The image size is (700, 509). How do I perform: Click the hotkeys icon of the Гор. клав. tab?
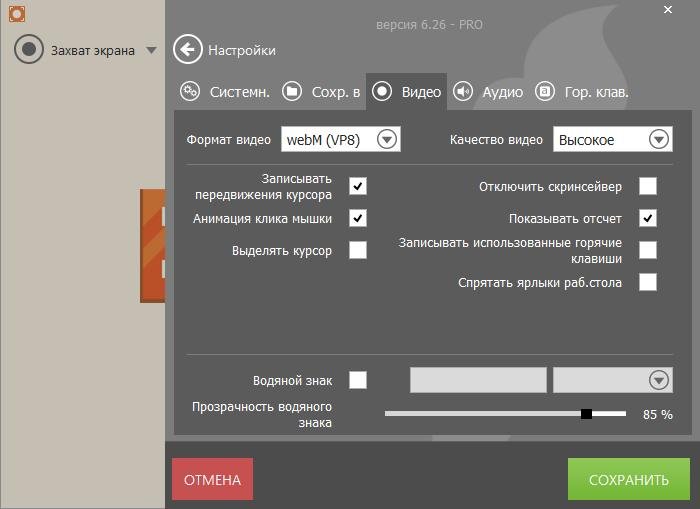pyautogui.click(x=545, y=92)
